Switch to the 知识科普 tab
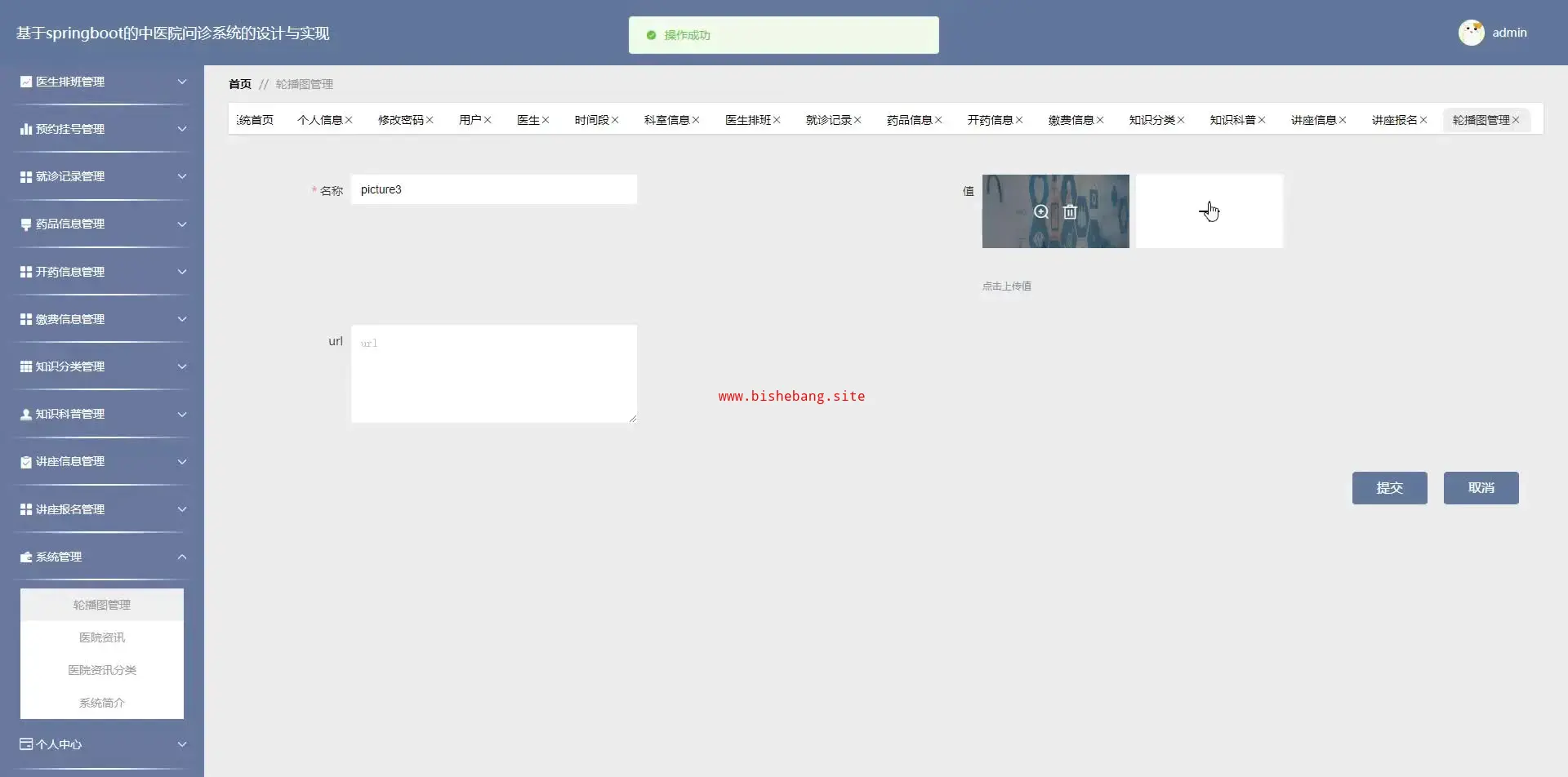 pos(1232,120)
